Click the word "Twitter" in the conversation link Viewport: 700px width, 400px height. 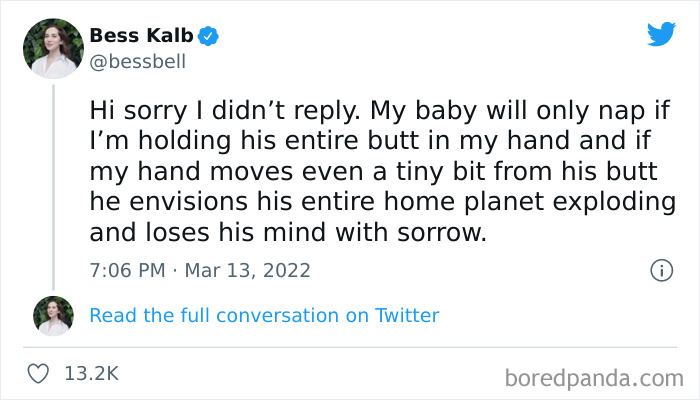pyautogui.click(x=406, y=316)
